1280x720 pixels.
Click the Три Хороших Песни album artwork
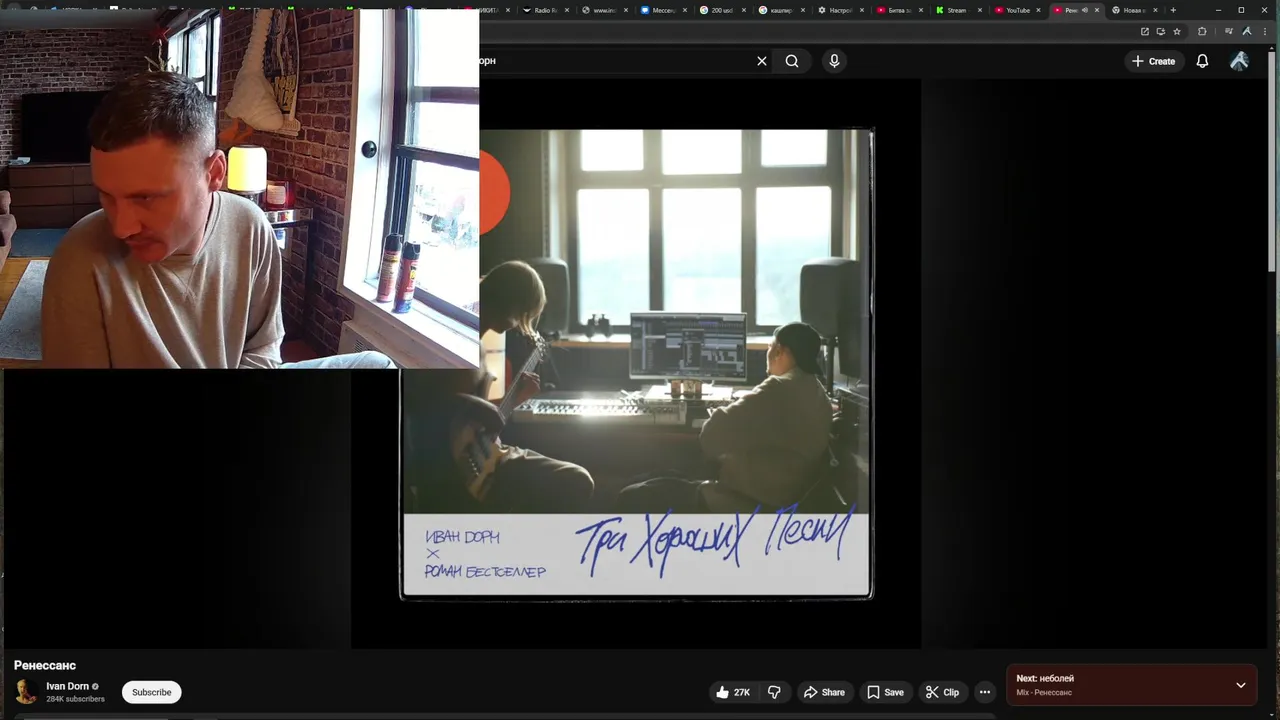point(636,364)
